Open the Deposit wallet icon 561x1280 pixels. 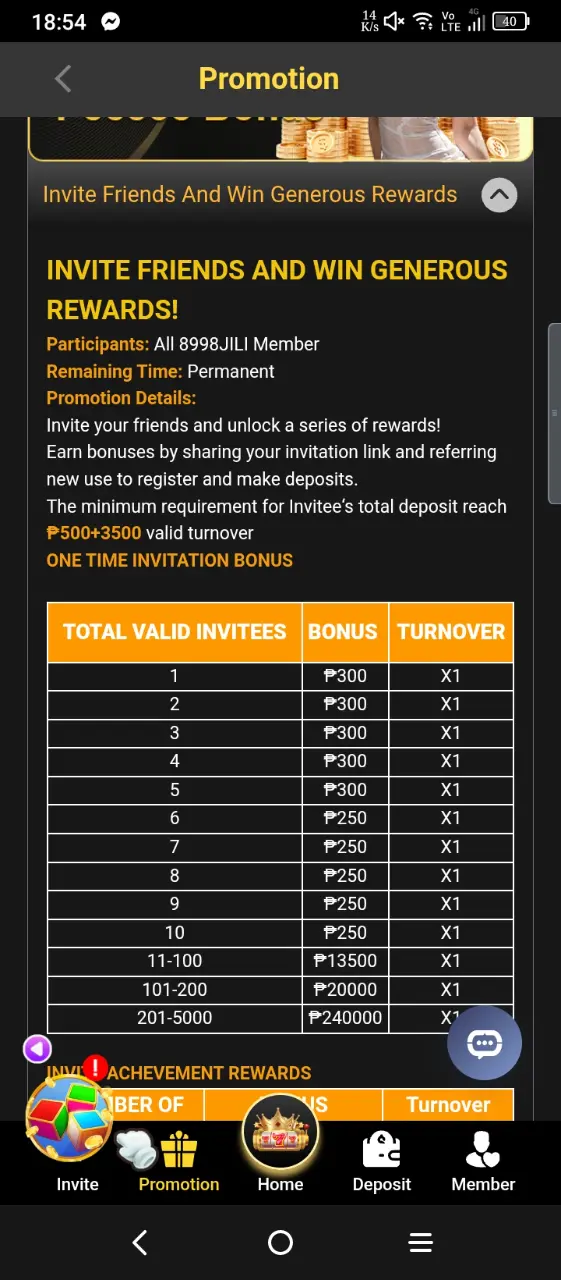coord(382,1149)
